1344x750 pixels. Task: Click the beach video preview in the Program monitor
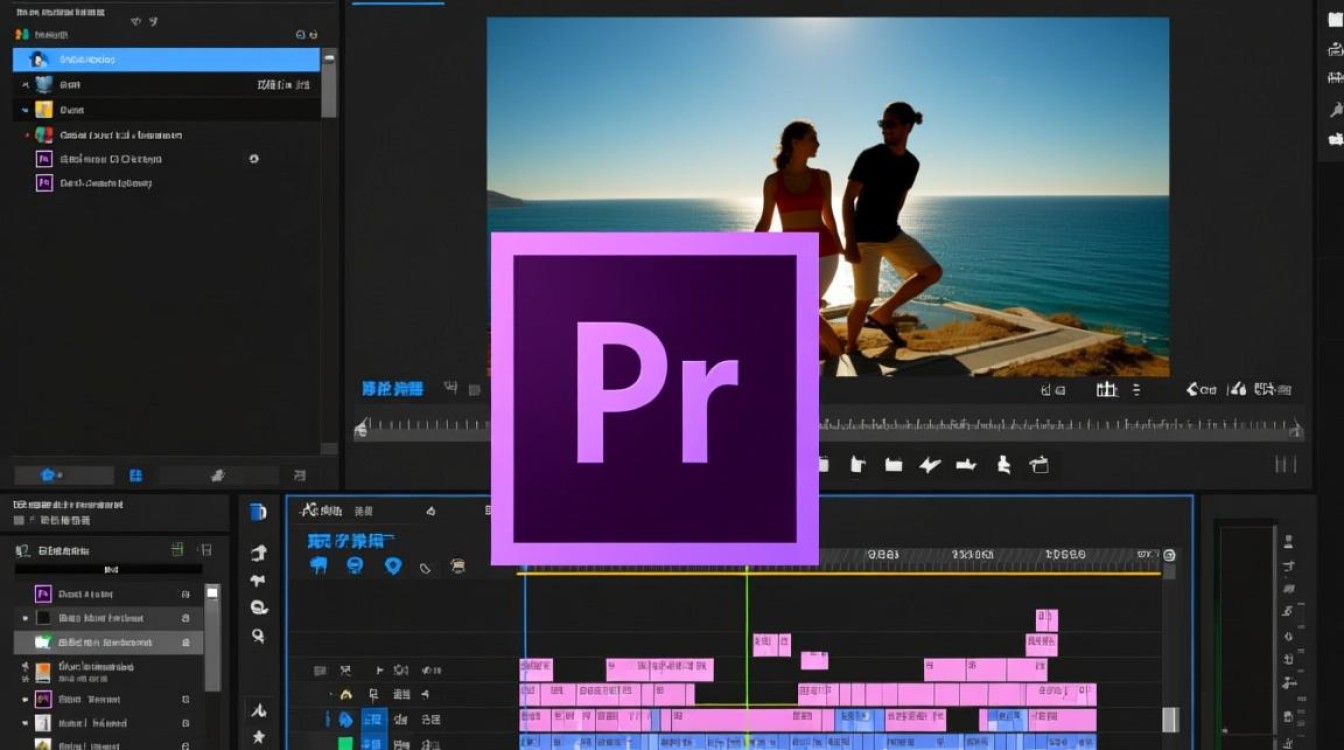pyautogui.click(x=828, y=196)
